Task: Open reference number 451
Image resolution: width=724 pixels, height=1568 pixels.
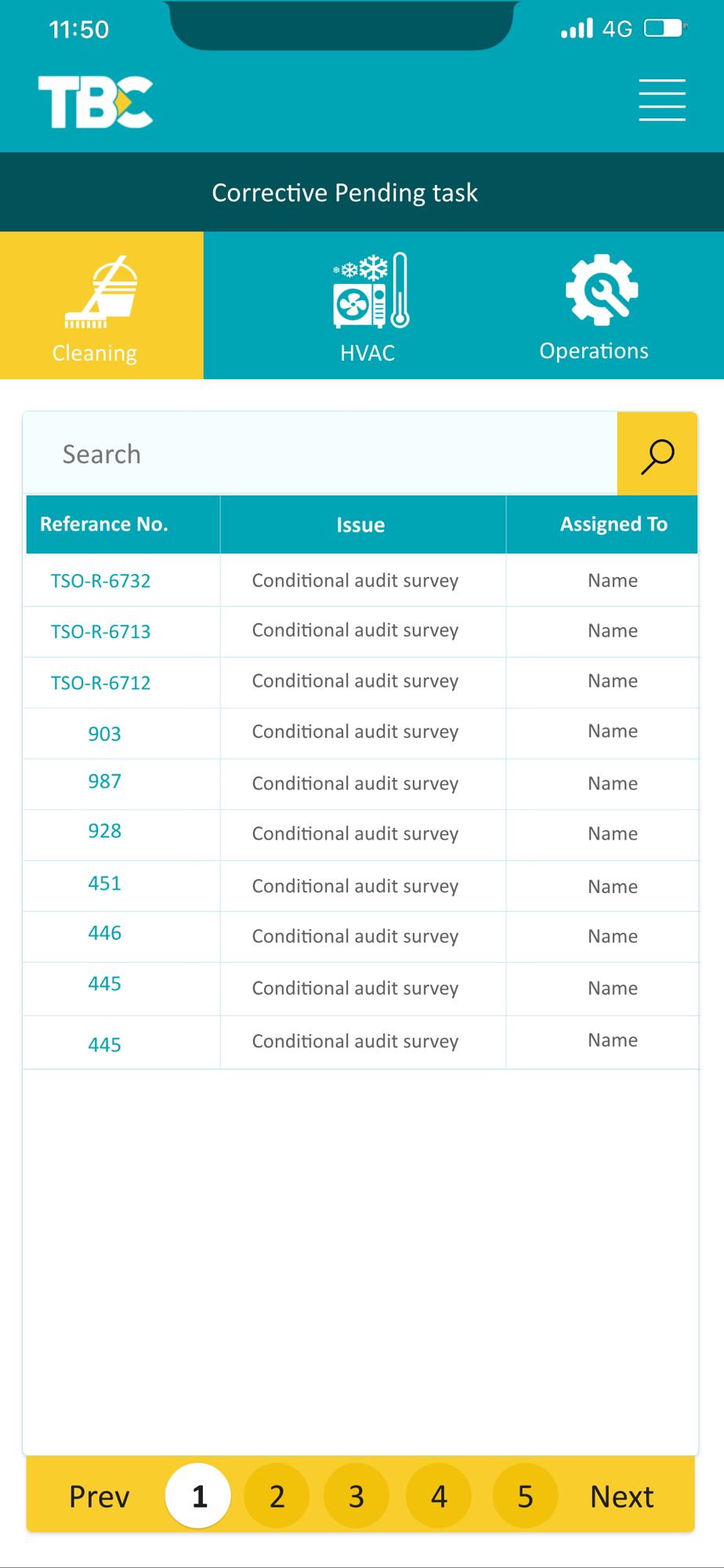Action: pyautogui.click(x=105, y=884)
